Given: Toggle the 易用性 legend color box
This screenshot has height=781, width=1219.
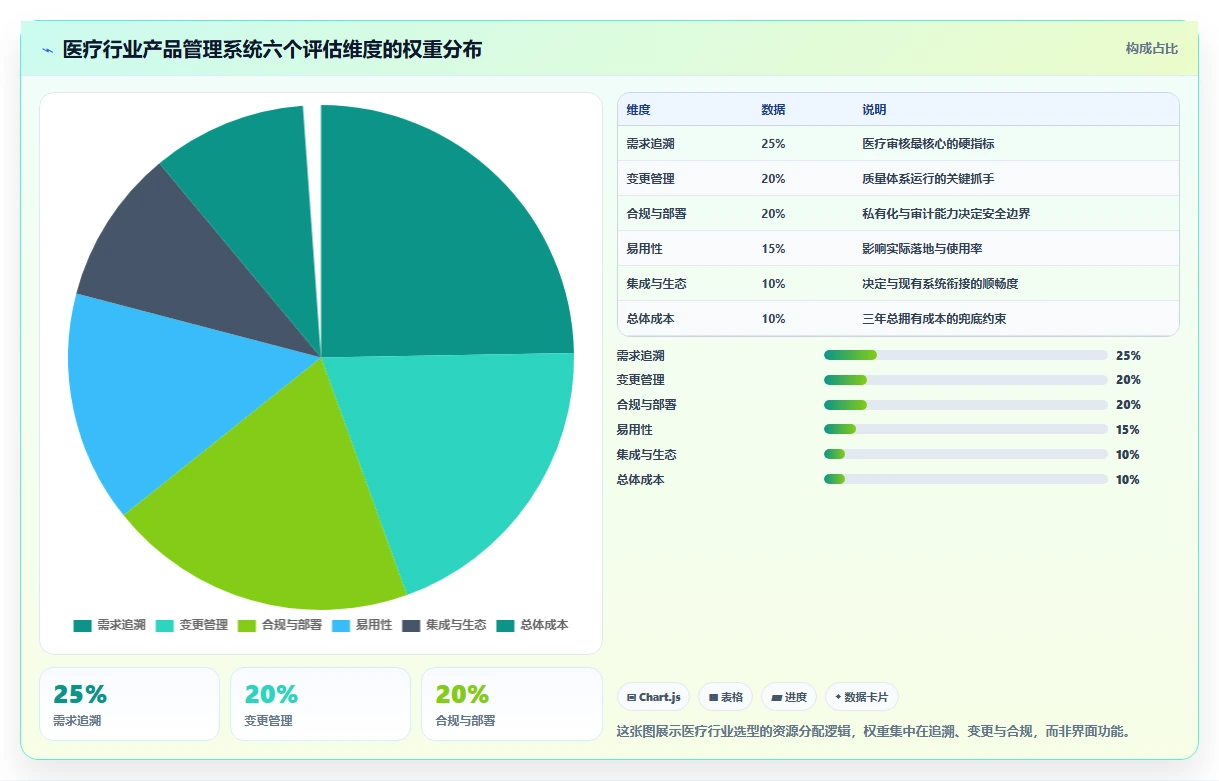Looking at the screenshot, I should pyautogui.click(x=341, y=625).
